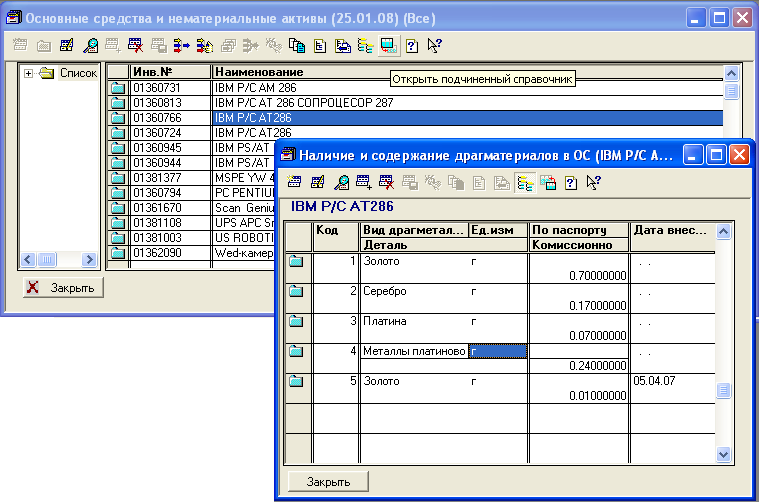Click the delete red-X icon in драгматериалов toolbar
The height and width of the screenshot is (502, 759).
coord(386,183)
